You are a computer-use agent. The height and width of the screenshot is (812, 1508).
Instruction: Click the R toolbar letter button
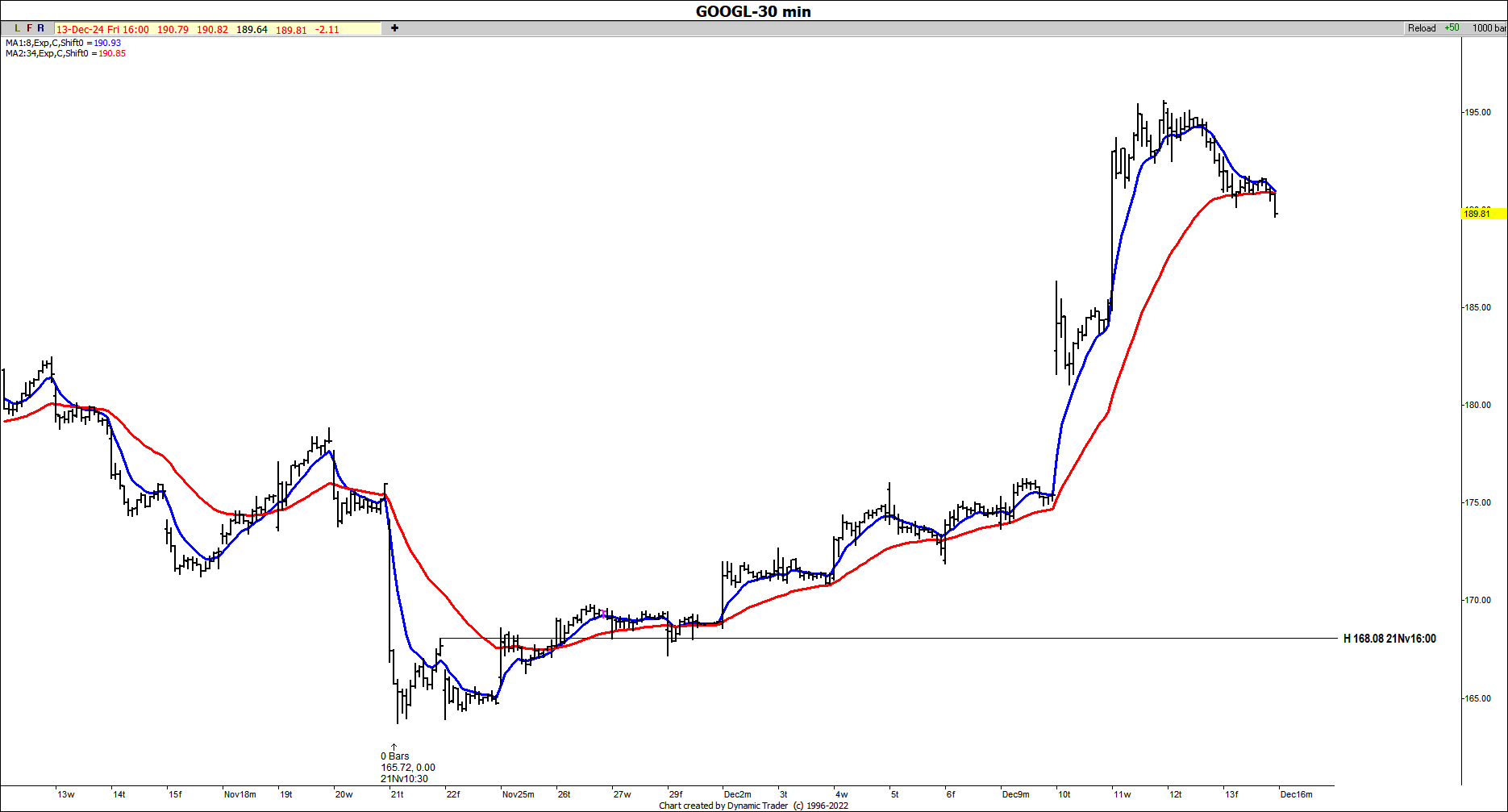[x=41, y=28]
